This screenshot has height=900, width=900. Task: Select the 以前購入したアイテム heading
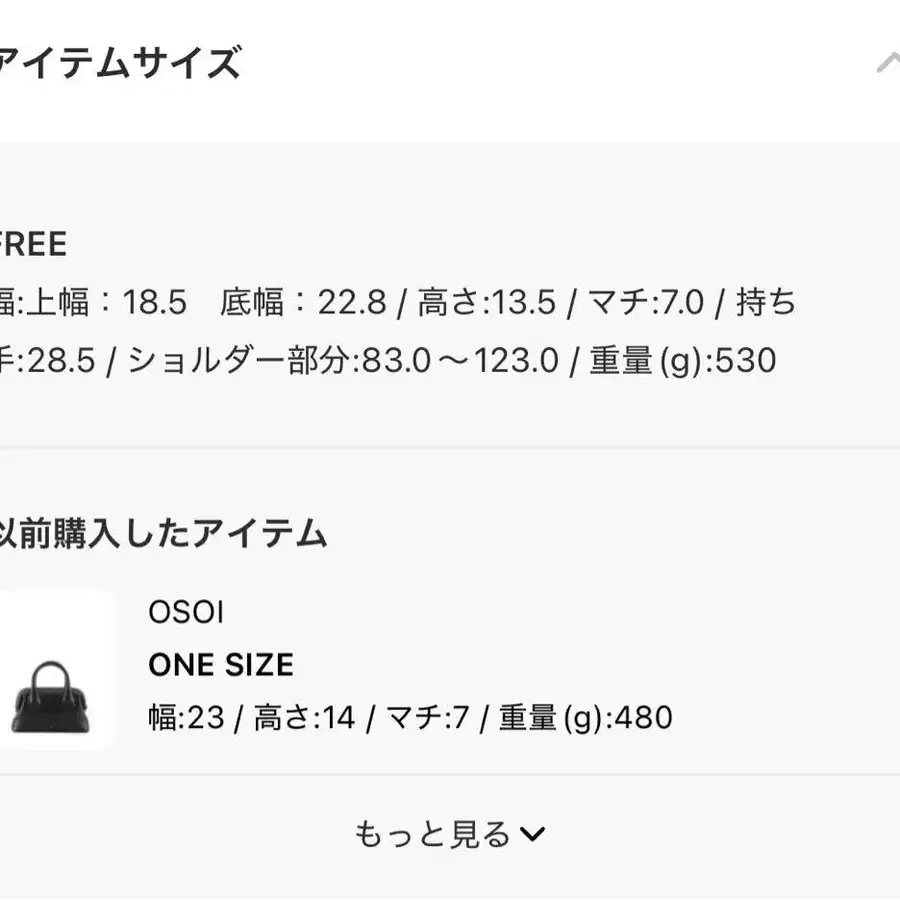coord(163,533)
